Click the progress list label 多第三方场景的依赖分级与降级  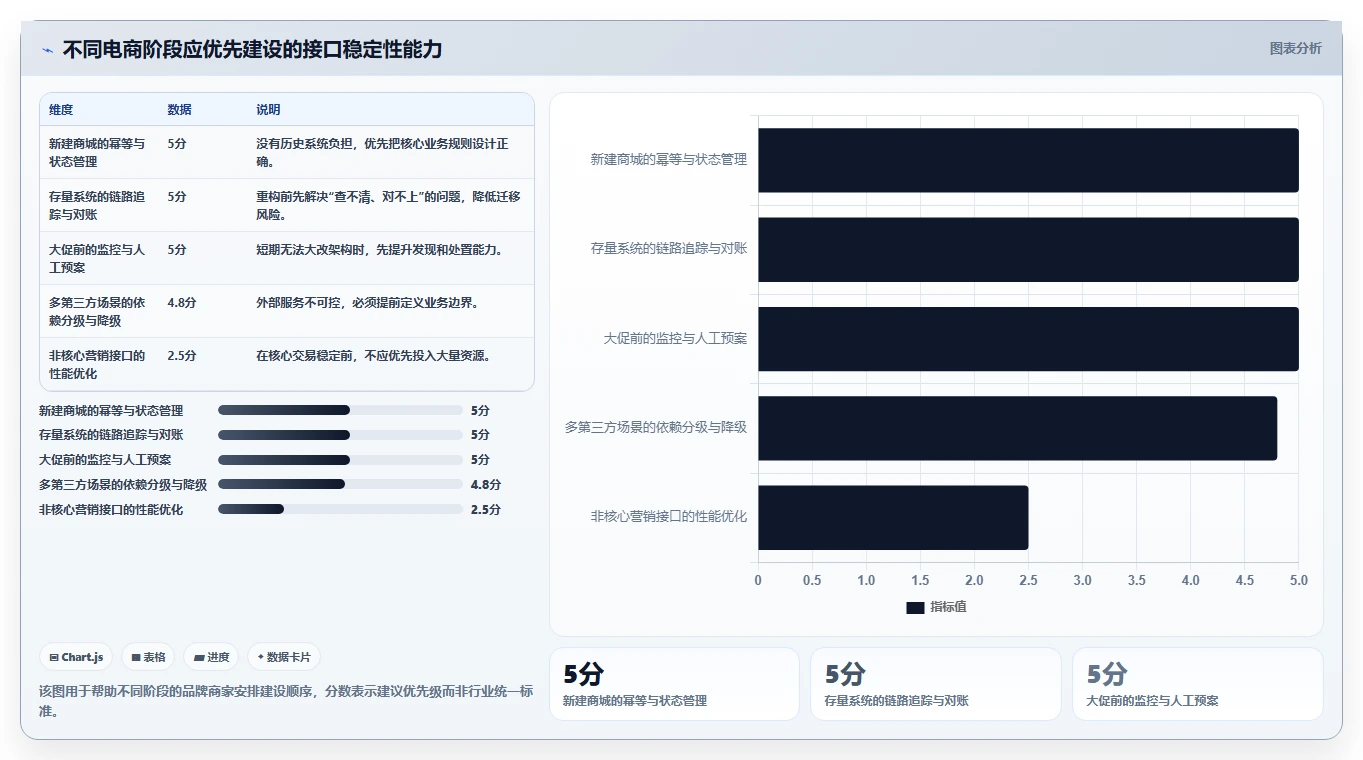pos(123,484)
